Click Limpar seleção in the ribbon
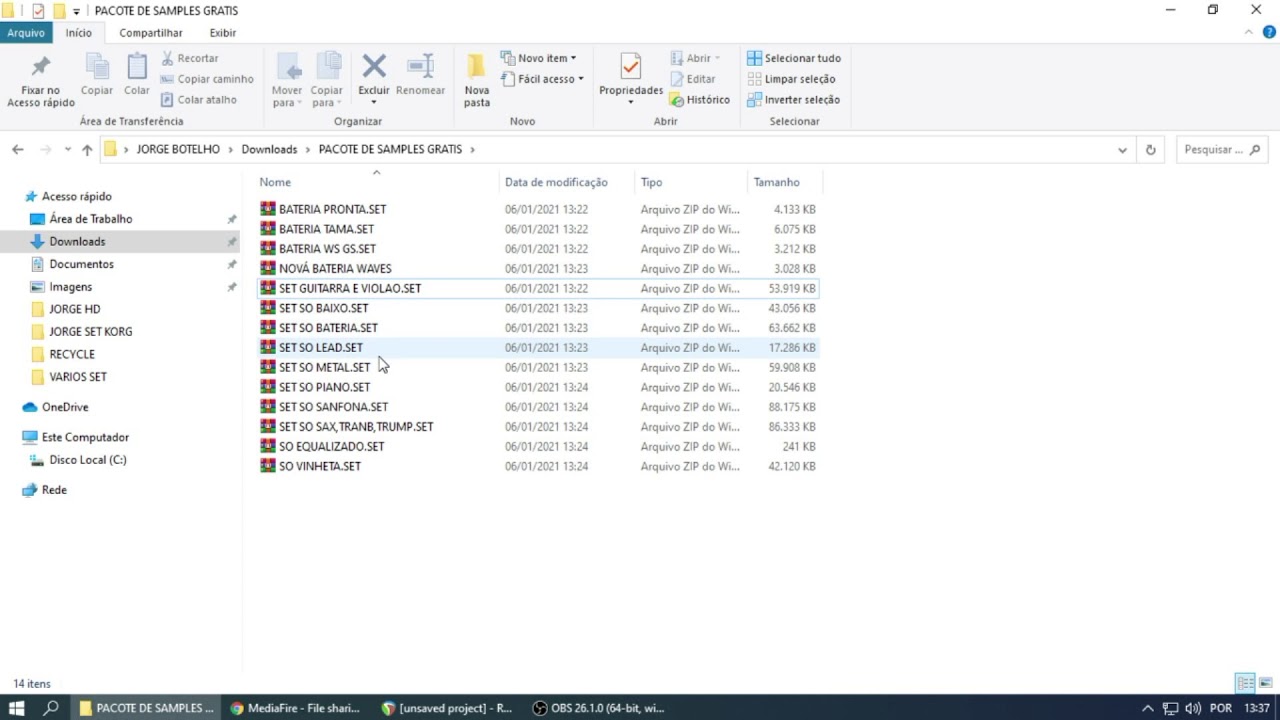1280x720 pixels. tap(791, 79)
